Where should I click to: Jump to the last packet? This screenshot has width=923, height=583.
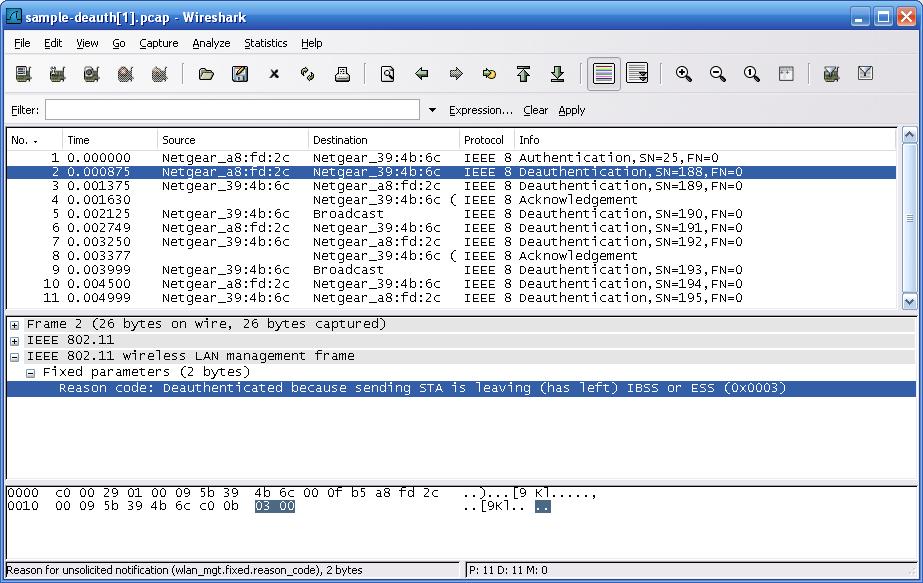tap(557, 74)
